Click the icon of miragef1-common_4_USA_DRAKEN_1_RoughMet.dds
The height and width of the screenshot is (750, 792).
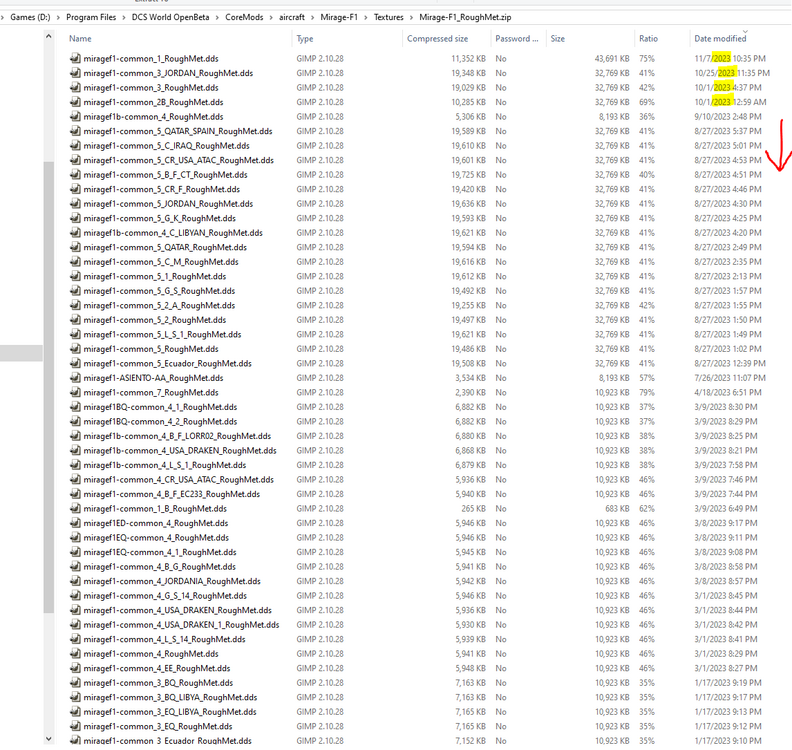point(75,625)
